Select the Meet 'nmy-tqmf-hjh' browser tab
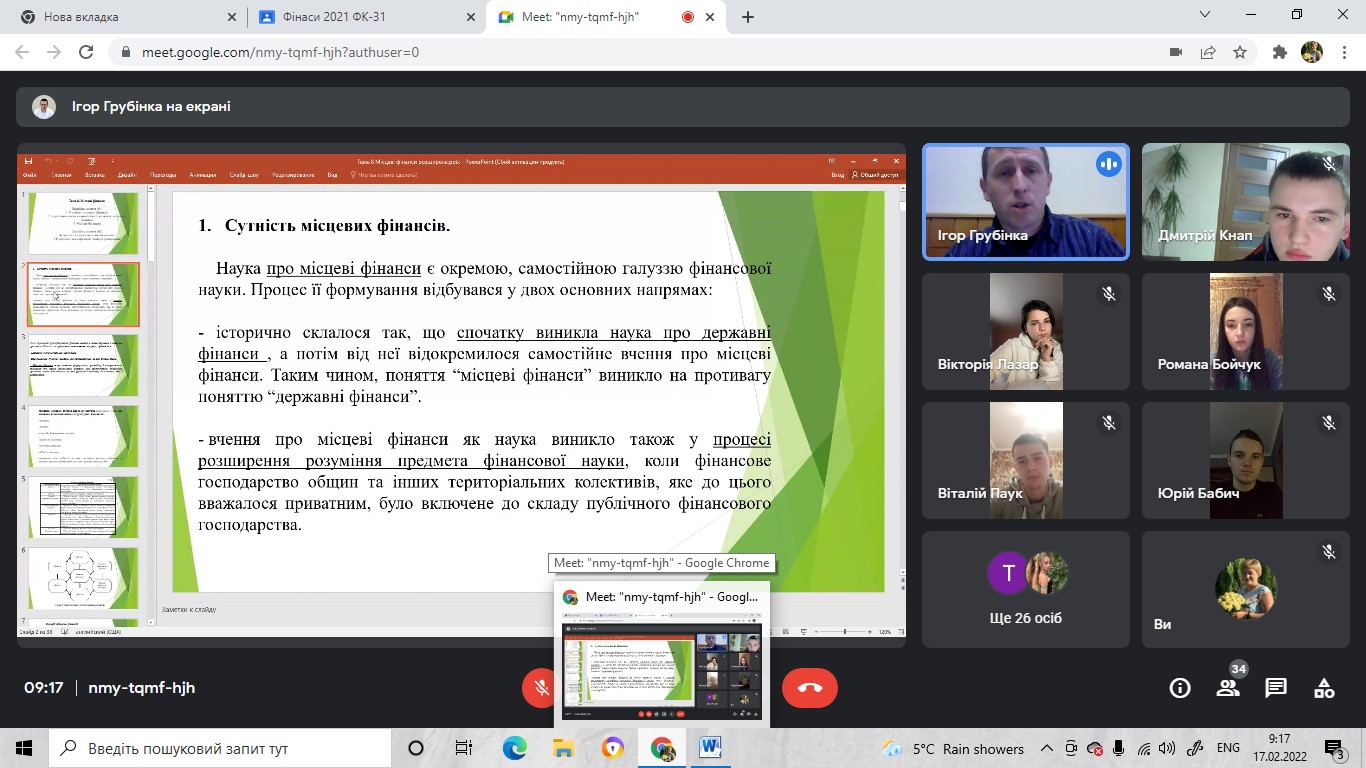1366x768 pixels. coord(607,17)
